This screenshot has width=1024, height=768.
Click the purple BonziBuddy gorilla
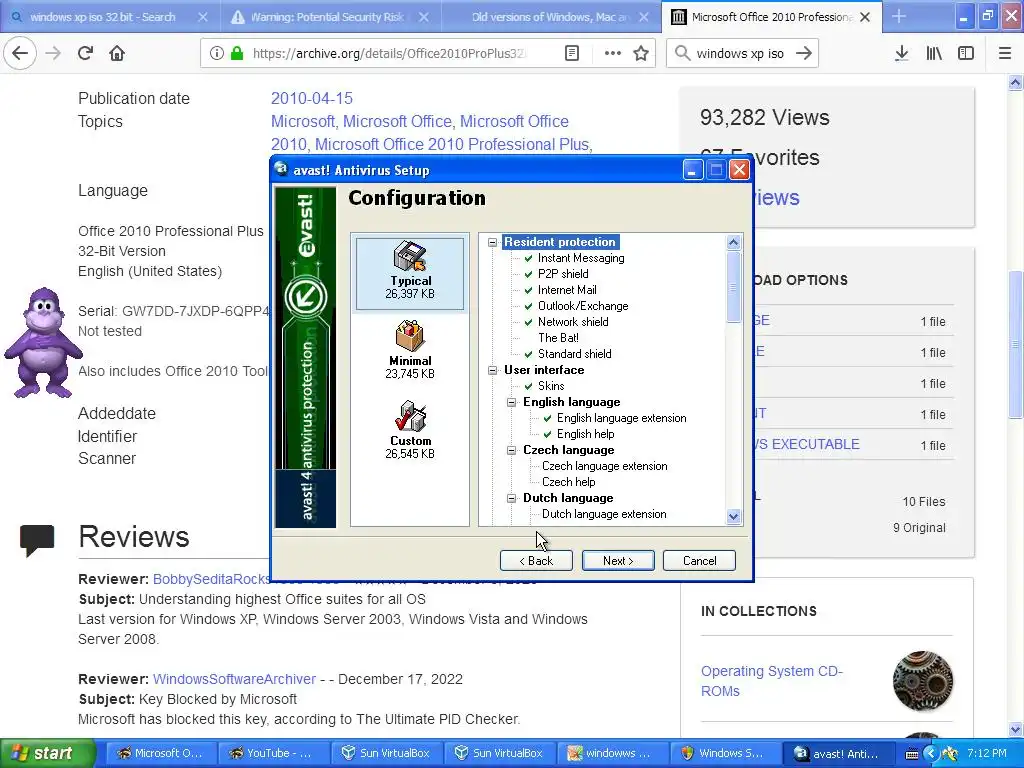point(42,343)
